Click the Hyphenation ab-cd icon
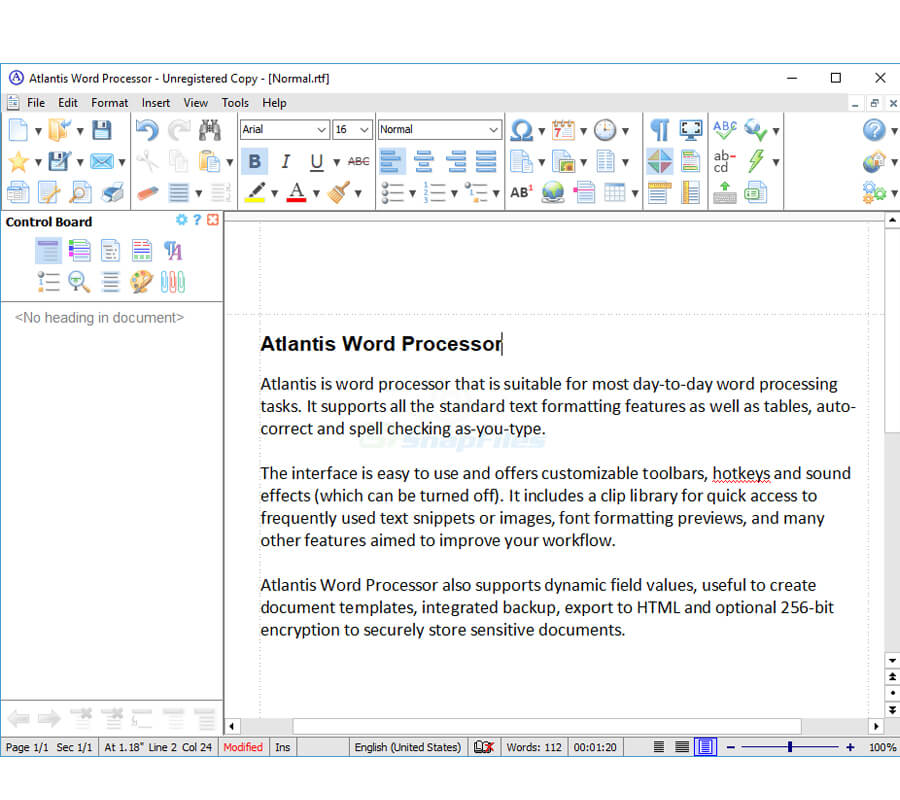Viewport: 900px width, 800px height. pyautogui.click(x=724, y=162)
